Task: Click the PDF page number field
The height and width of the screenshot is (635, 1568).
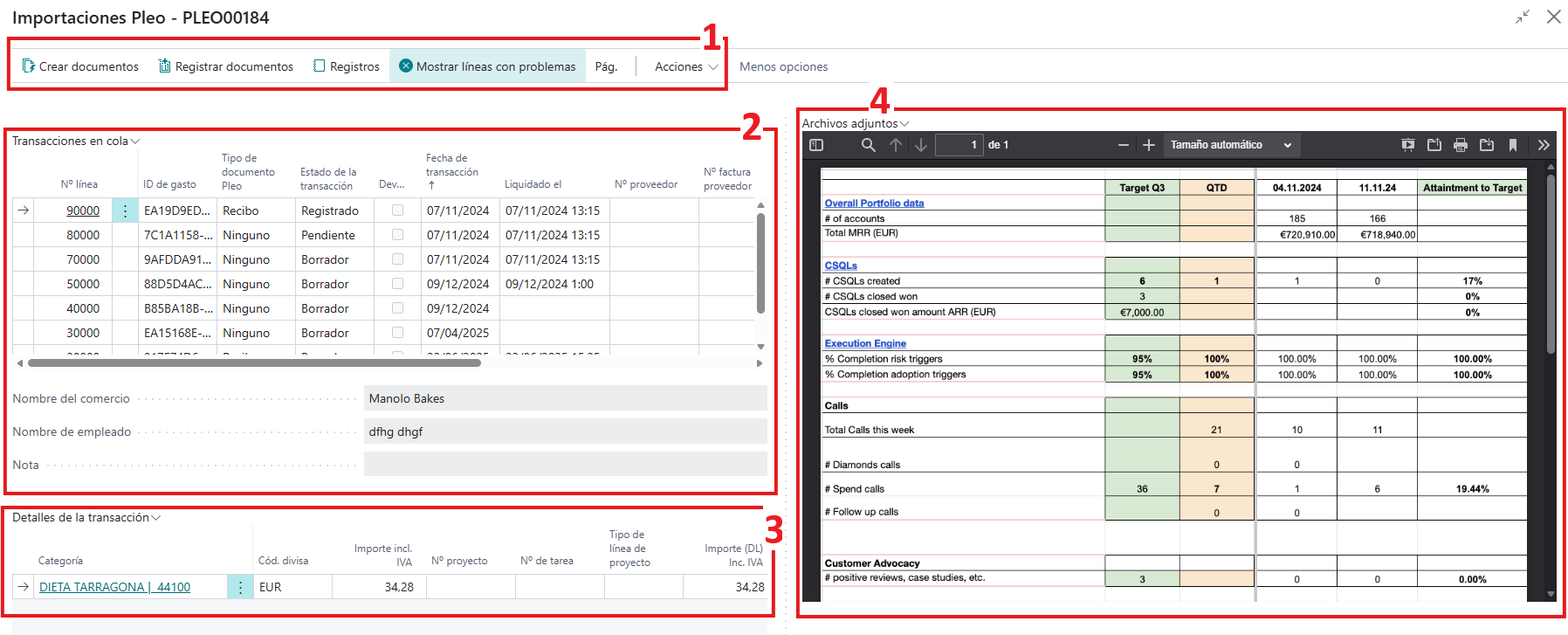Action: pyautogui.click(x=959, y=145)
